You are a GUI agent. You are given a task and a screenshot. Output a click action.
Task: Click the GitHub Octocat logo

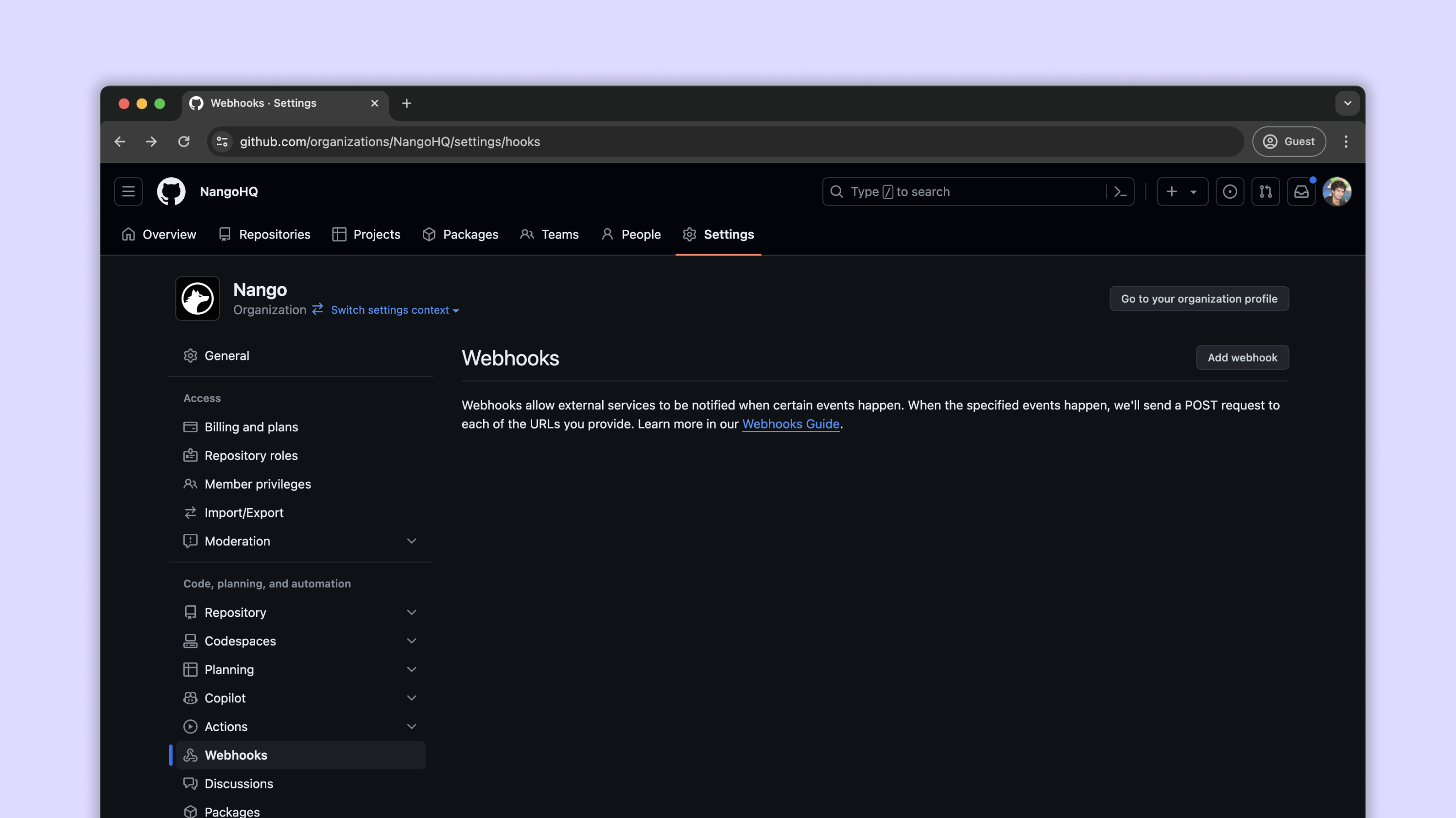click(171, 191)
